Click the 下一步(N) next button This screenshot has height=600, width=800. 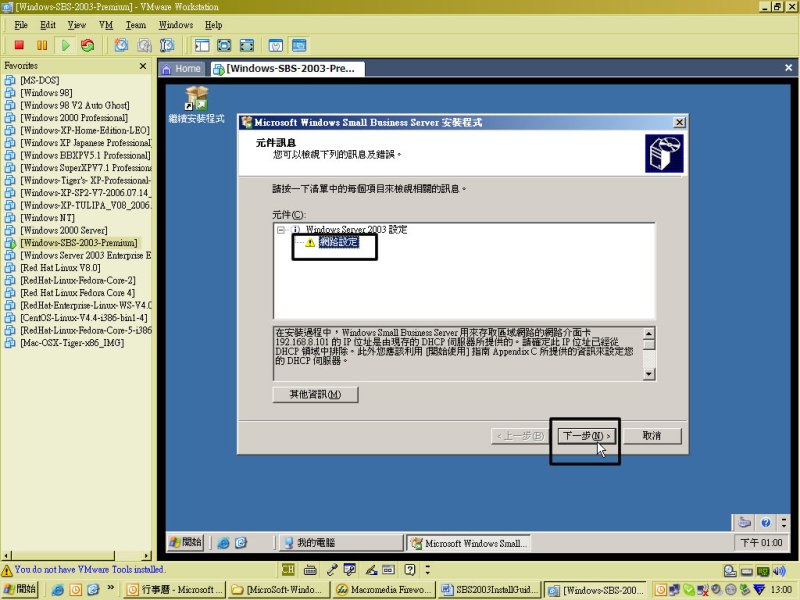click(x=586, y=436)
